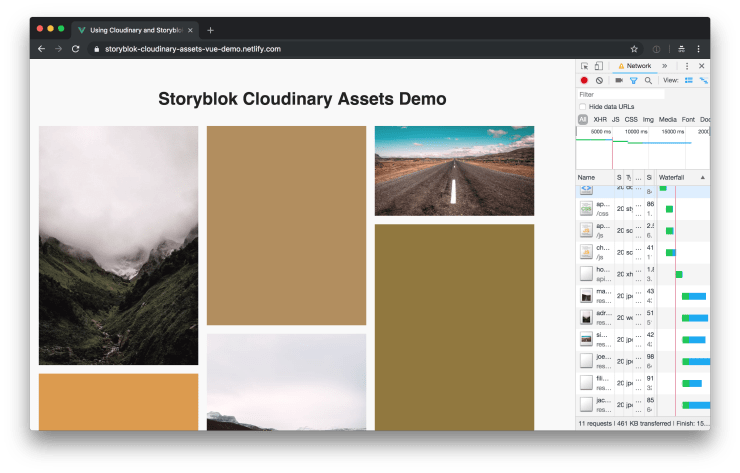Clear the network log
The width and height of the screenshot is (740, 473).
[599, 80]
